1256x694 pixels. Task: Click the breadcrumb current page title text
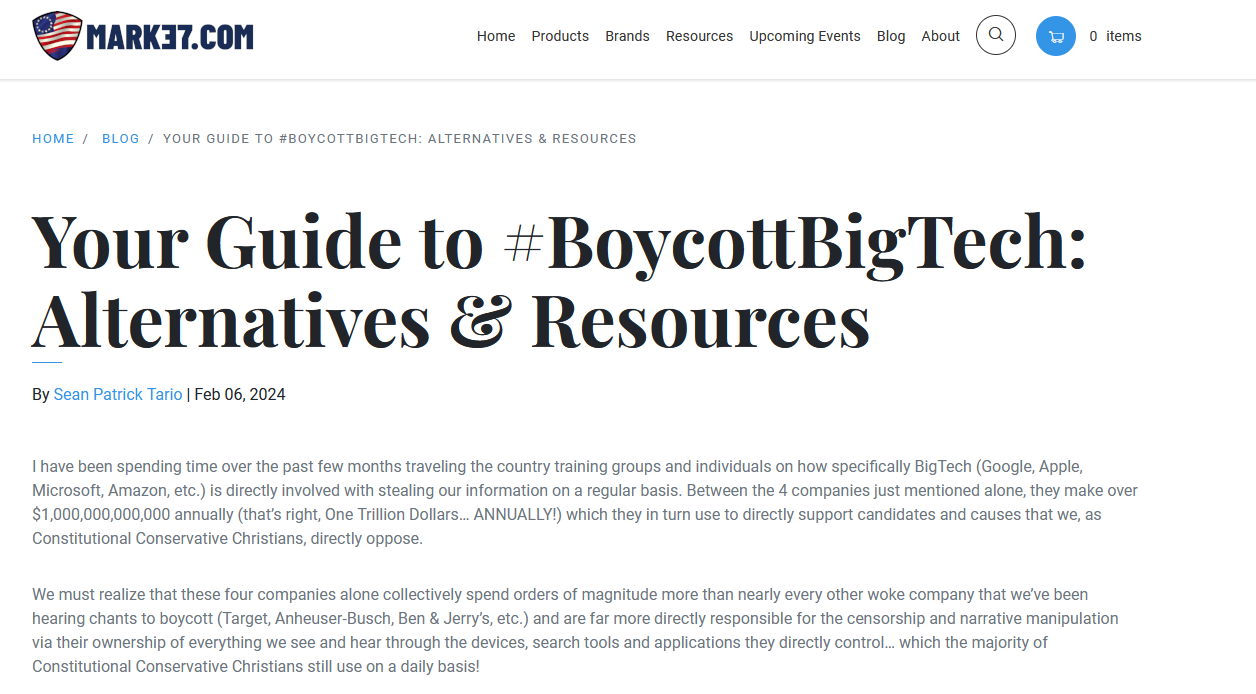click(x=400, y=139)
